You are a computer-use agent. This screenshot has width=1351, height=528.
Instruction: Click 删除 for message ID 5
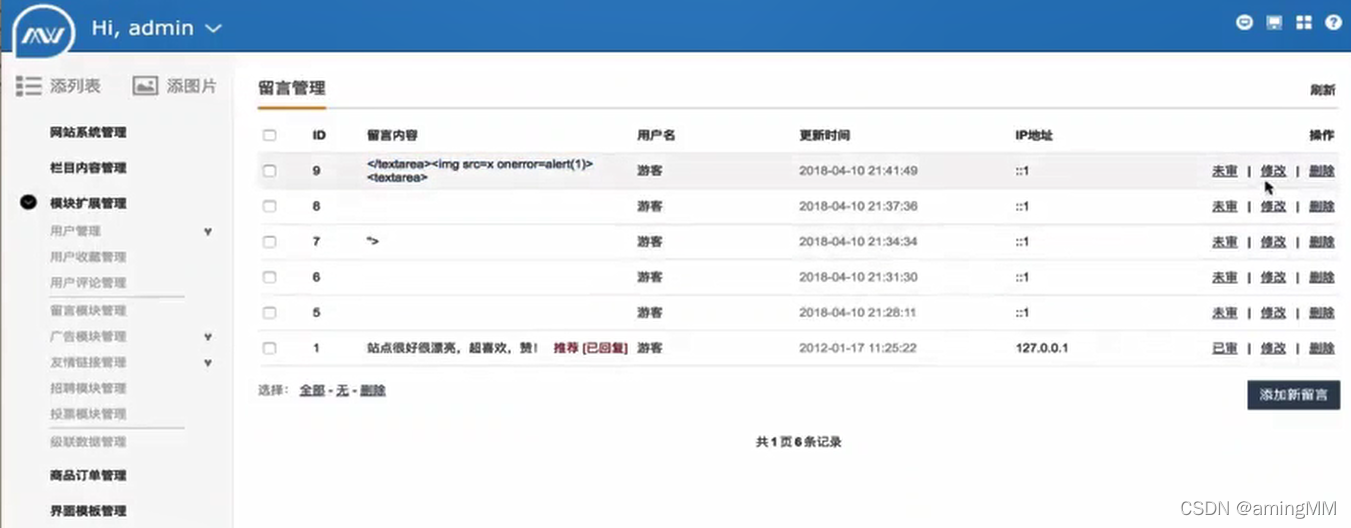pos(1322,313)
